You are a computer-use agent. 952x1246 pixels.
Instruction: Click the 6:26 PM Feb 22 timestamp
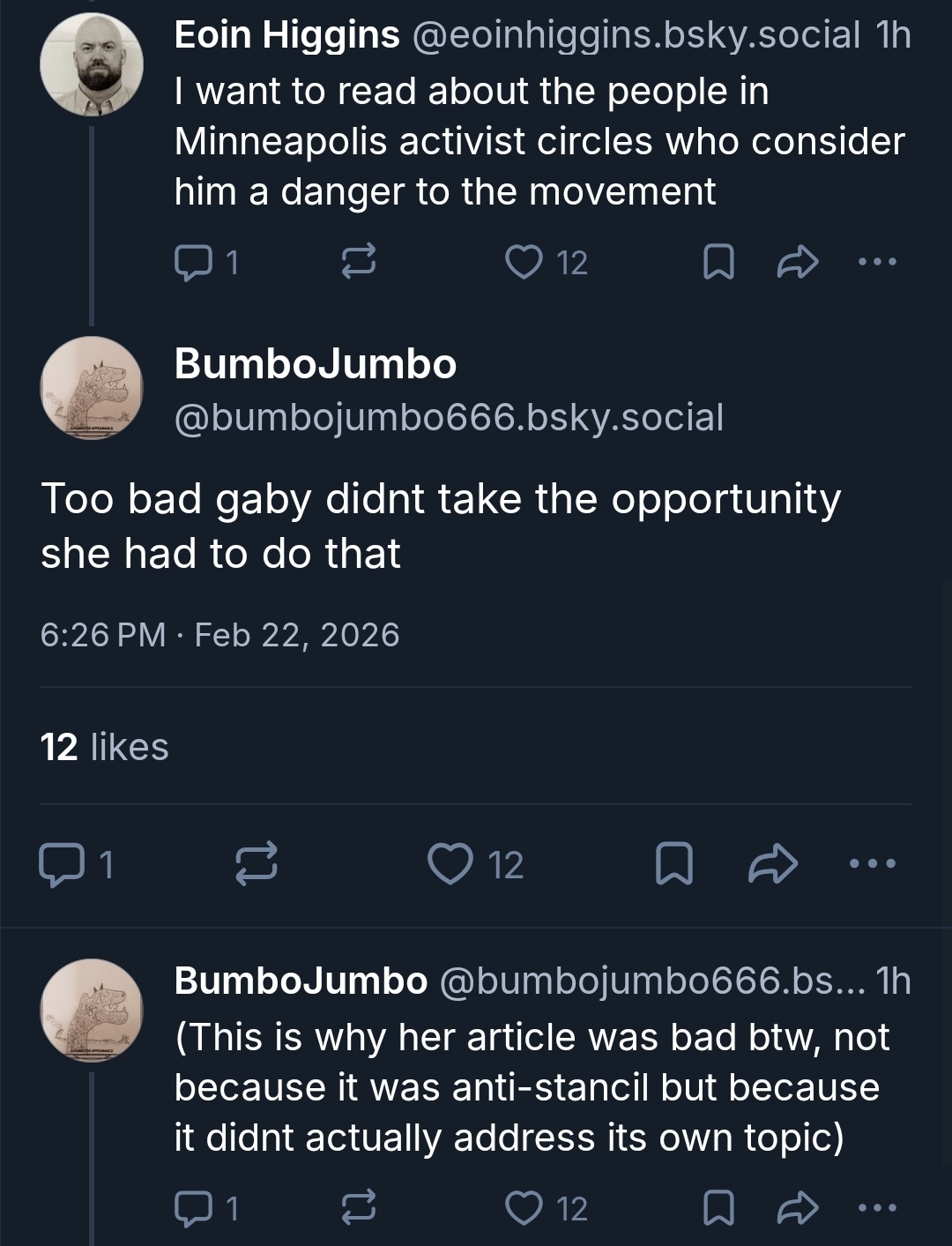[219, 635]
